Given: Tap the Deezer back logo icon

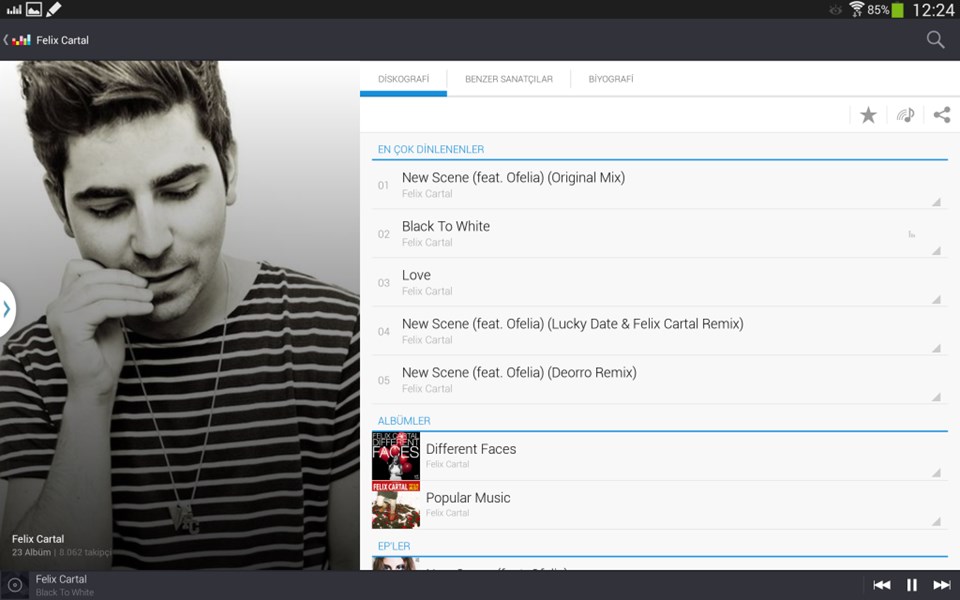Looking at the screenshot, I should [x=17, y=40].
